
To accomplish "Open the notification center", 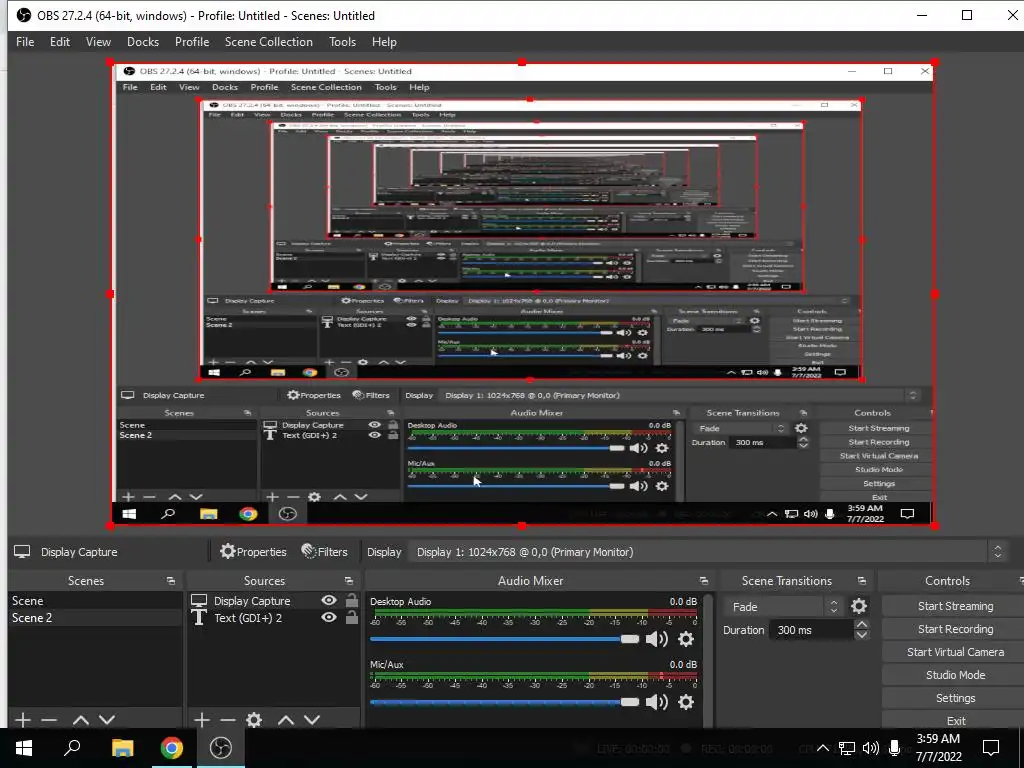I will [991, 748].
